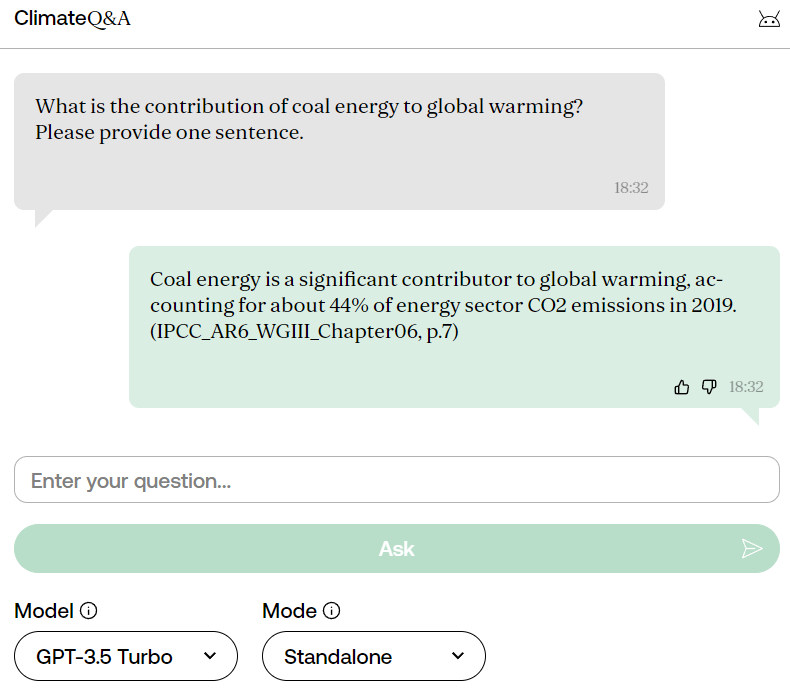This screenshot has width=790, height=690.
Task: Open the GPT-3.5 Turbo model dropdown
Action: pos(126,656)
